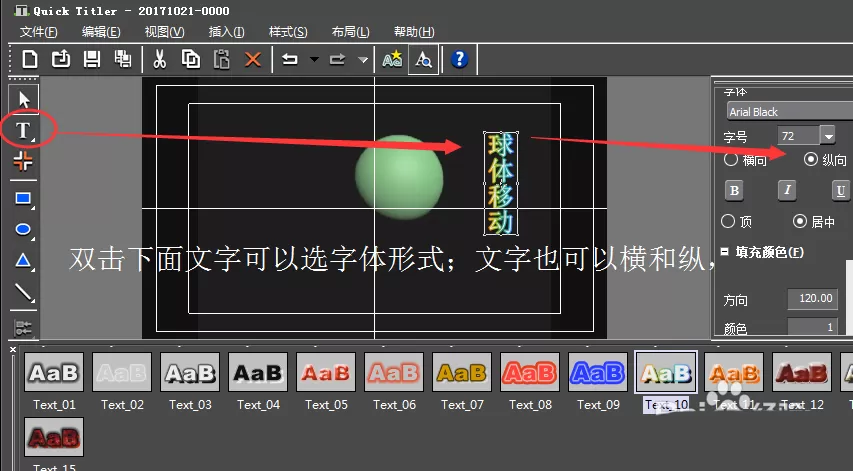Select the line drawing tool
This screenshot has width=853, height=471.
tap(23, 293)
